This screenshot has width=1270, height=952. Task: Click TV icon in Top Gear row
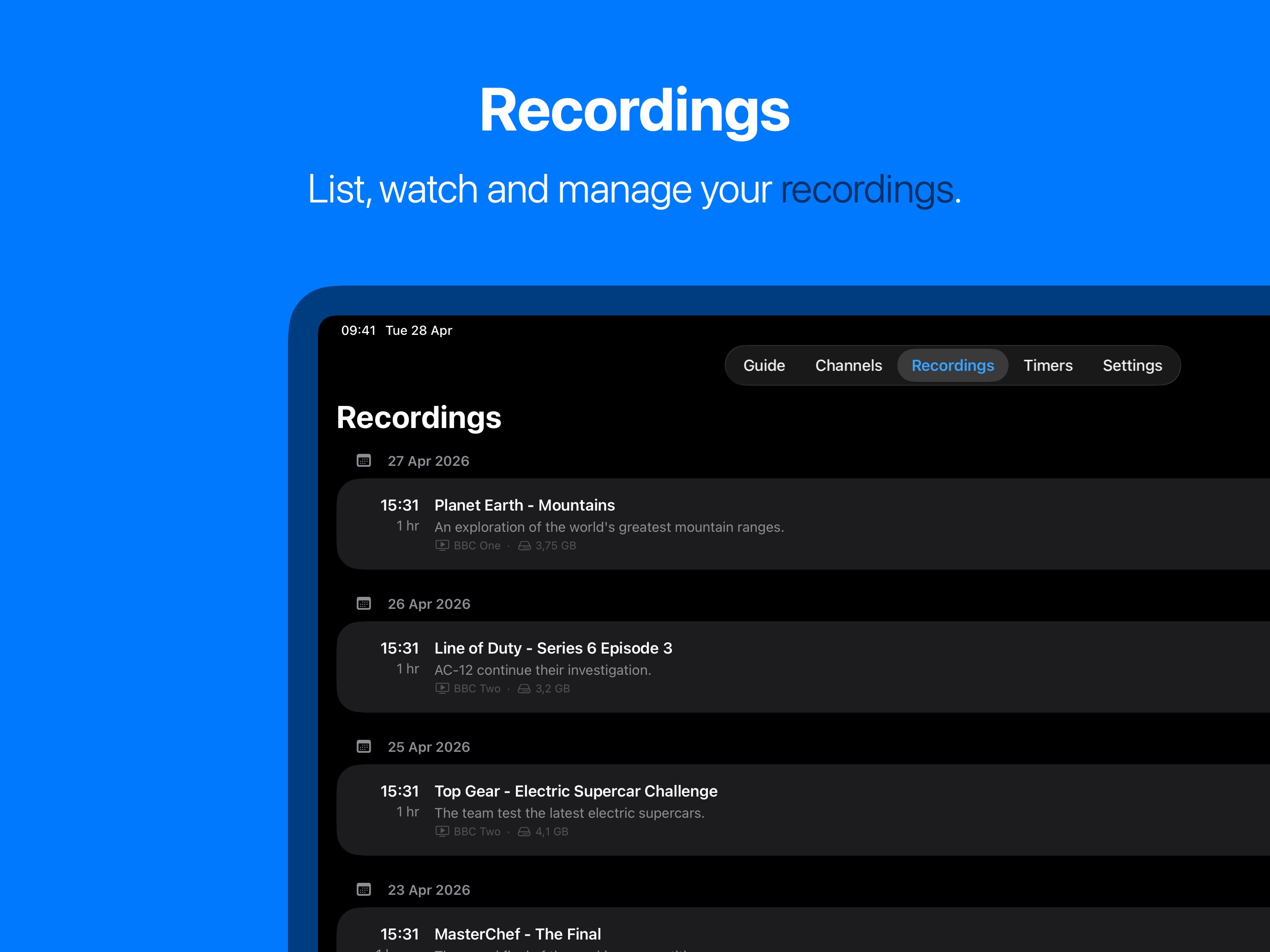[x=442, y=831]
